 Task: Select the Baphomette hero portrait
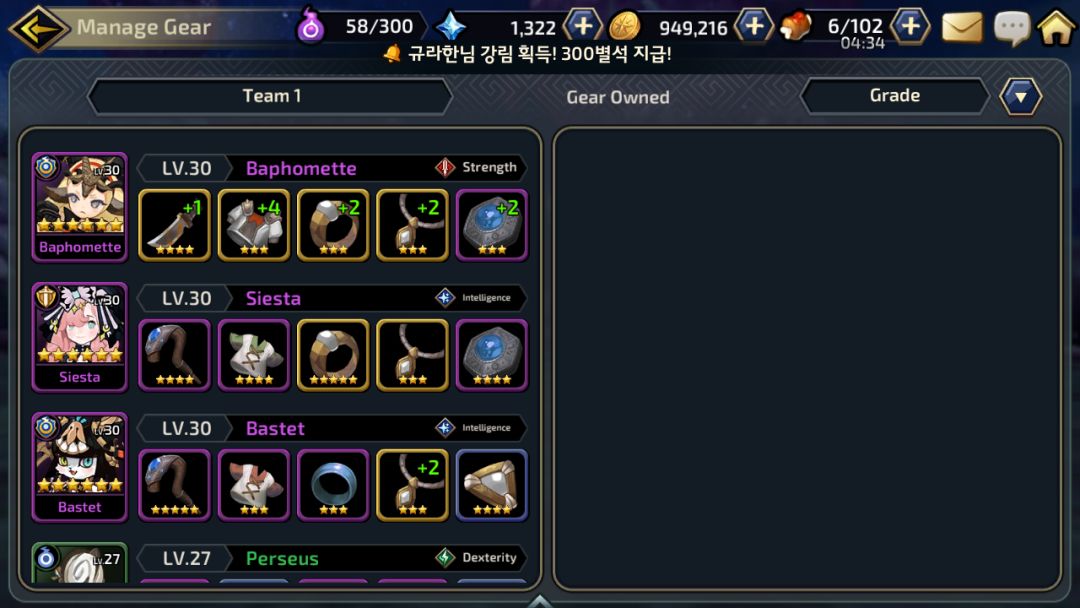(80, 207)
